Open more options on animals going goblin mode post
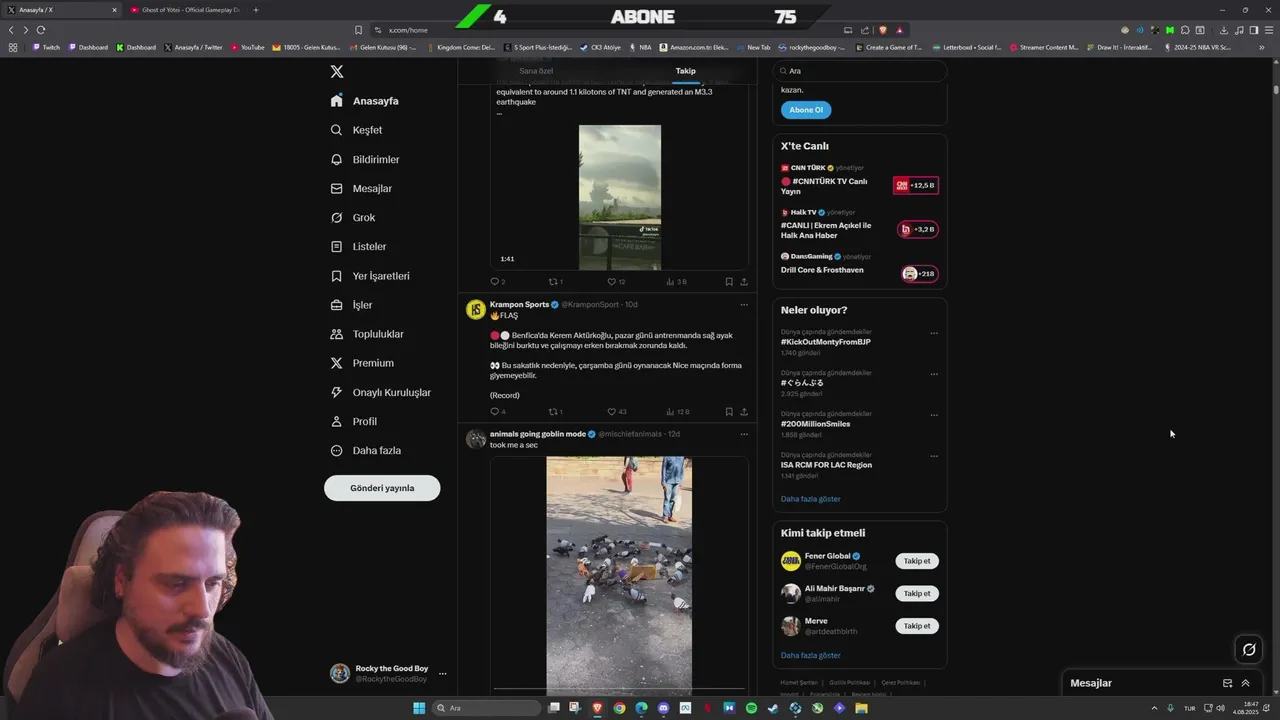The image size is (1280, 720). click(743, 434)
